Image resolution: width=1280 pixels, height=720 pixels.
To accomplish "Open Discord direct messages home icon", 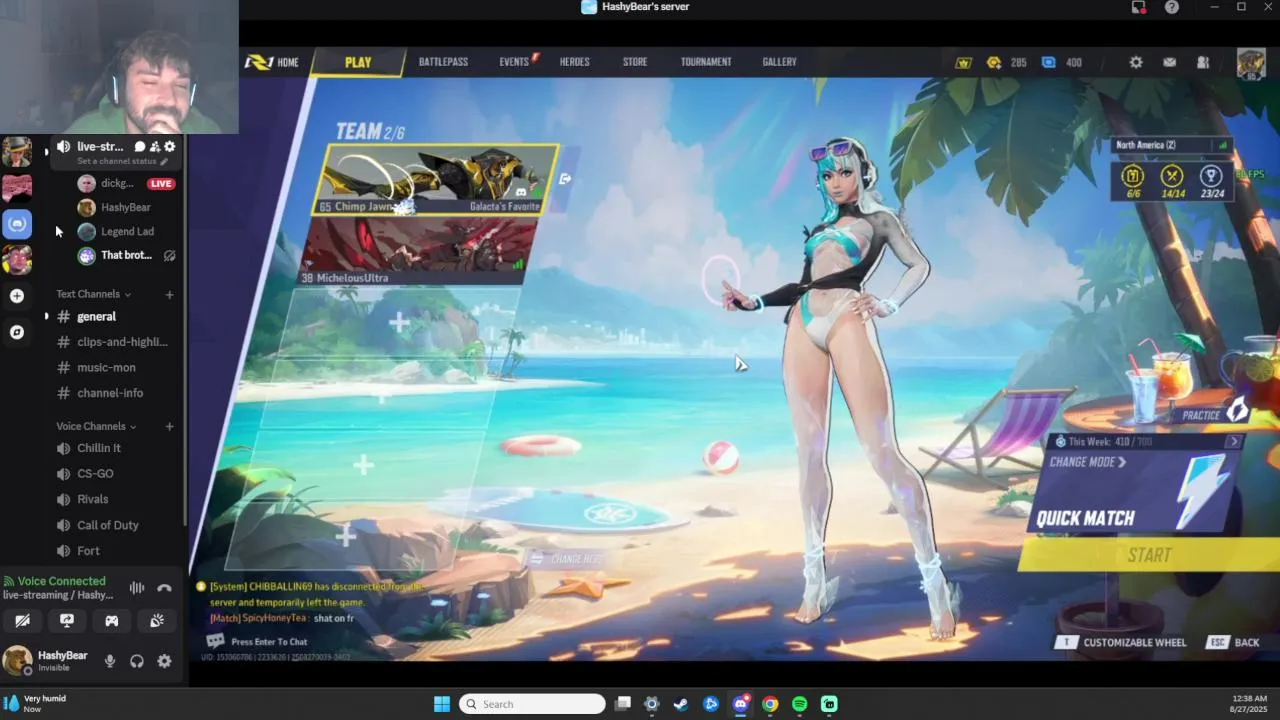I will (17, 223).
